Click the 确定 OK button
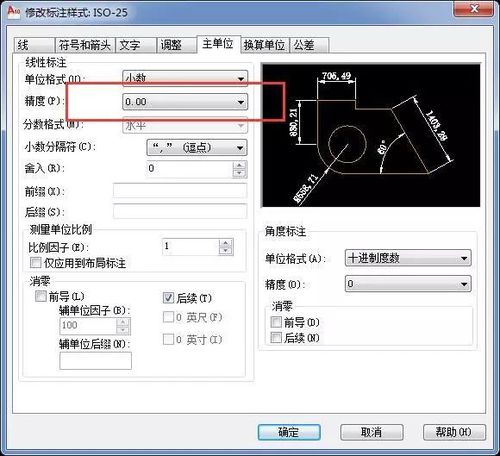 coord(289,432)
